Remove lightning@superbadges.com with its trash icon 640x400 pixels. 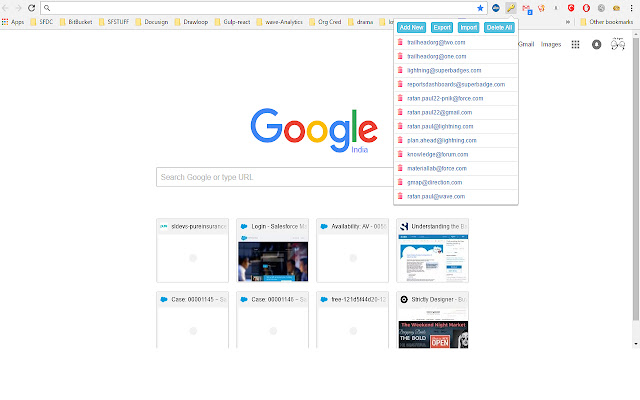coord(400,70)
